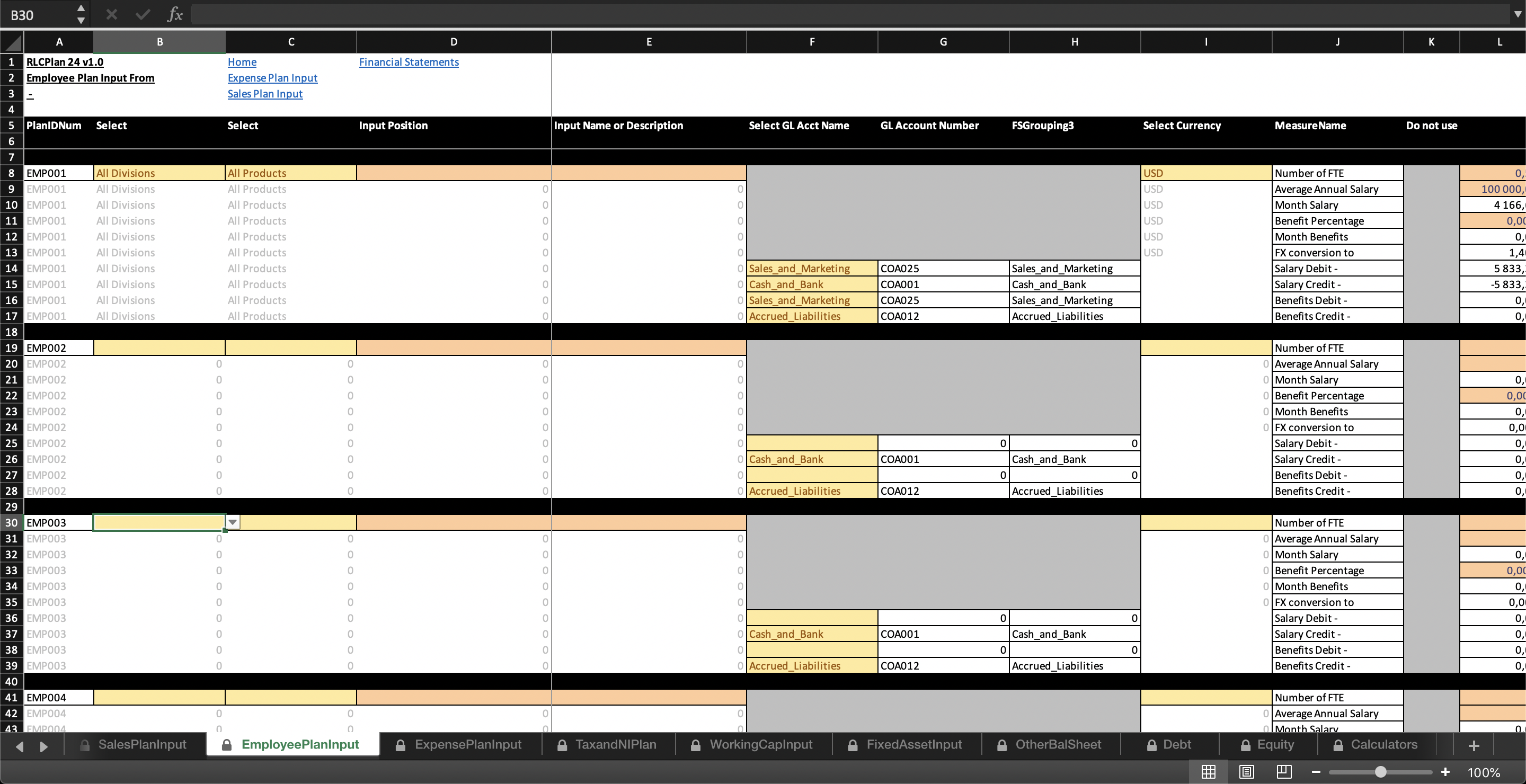Open the Debt sheet tab
The width and height of the screenshot is (1526, 784).
[x=1169, y=745]
